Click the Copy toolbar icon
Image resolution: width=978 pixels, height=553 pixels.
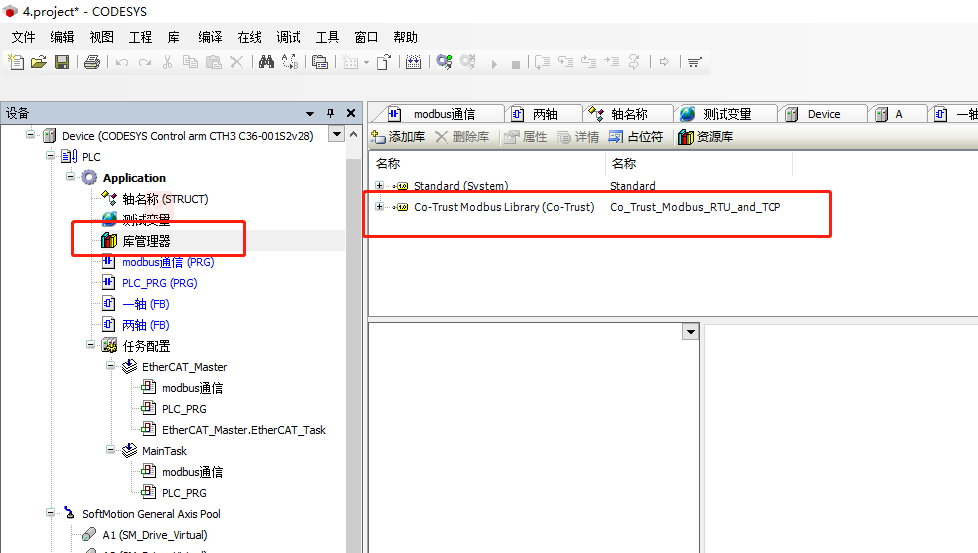pyautogui.click(x=190, y=62)
